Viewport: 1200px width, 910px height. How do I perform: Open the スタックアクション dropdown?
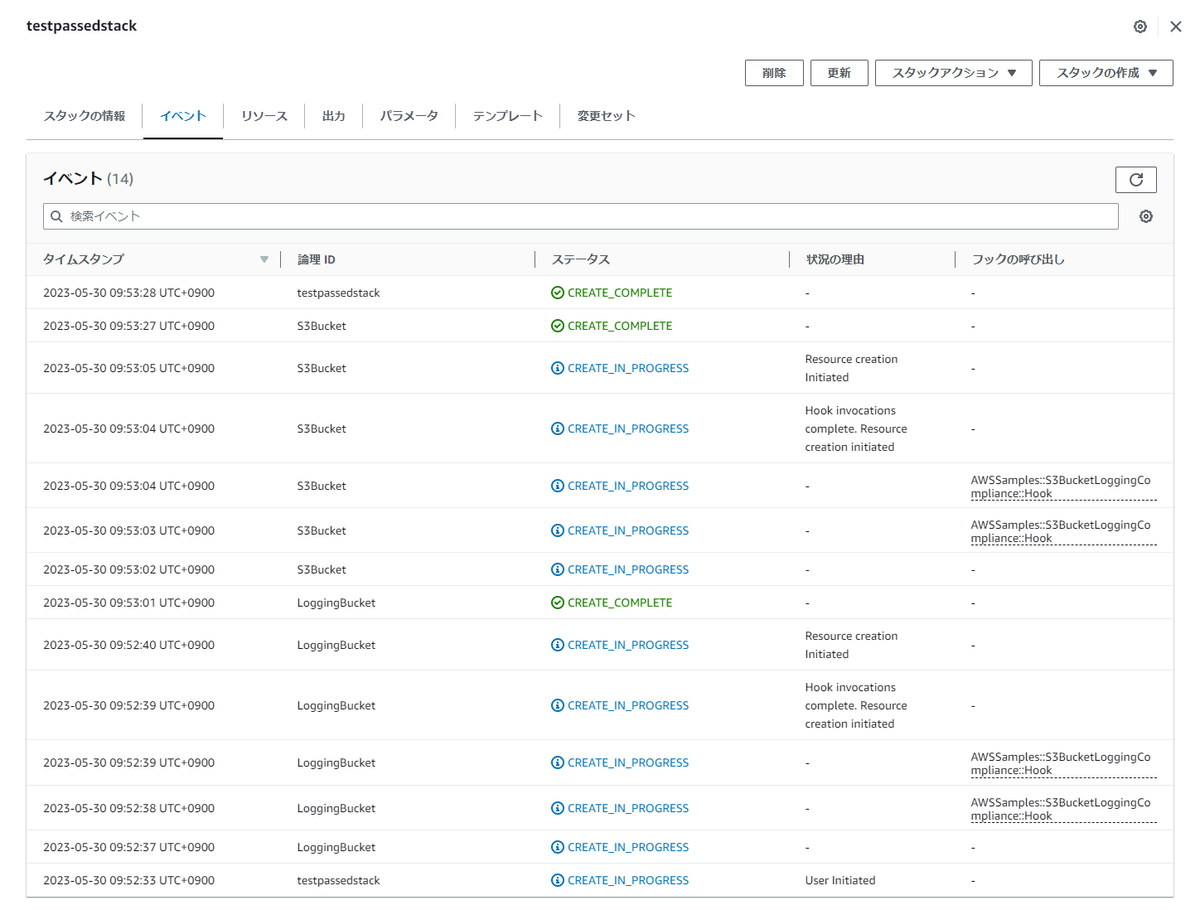pos(953,72)
